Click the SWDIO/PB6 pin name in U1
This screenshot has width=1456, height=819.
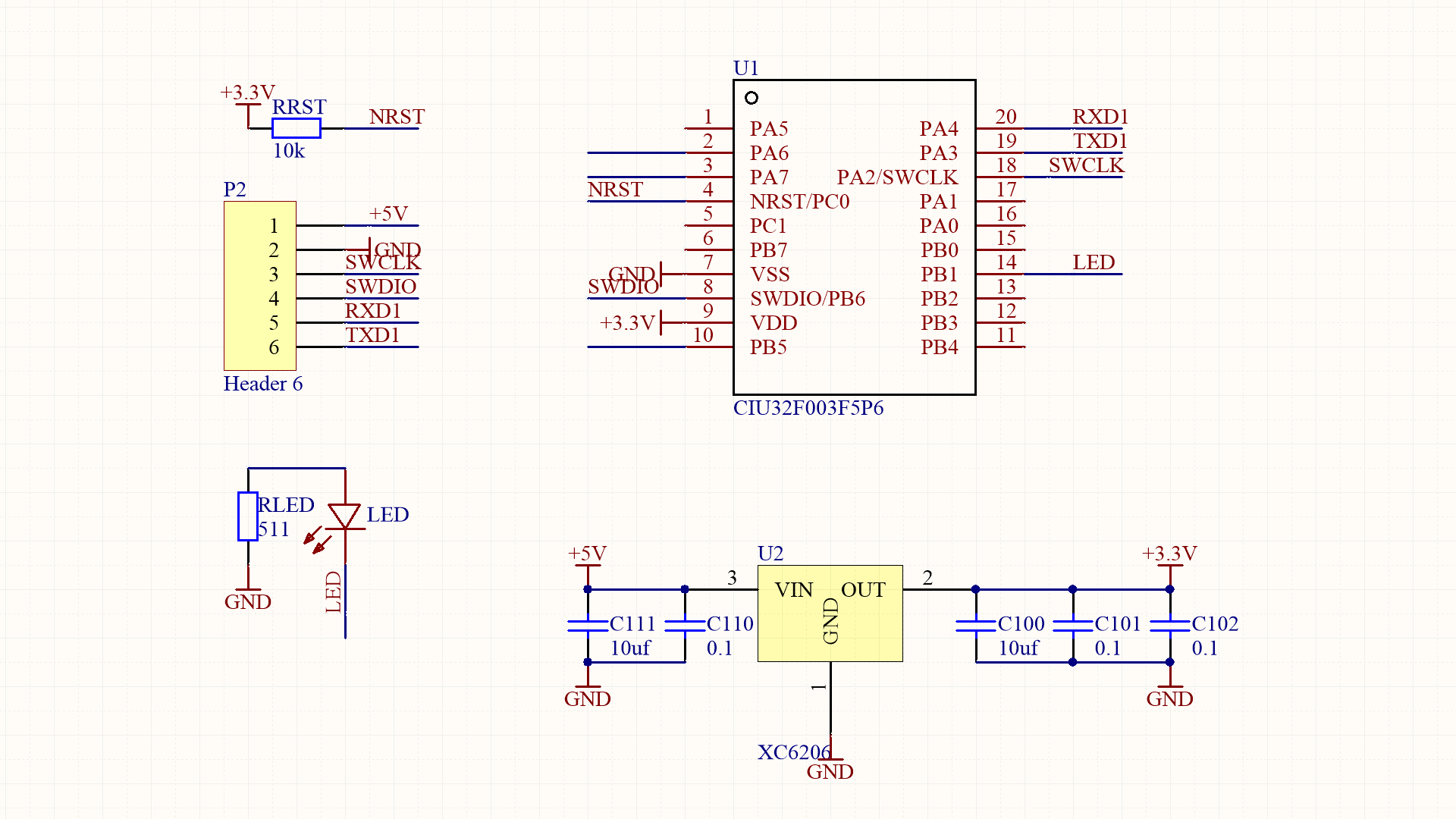(808, 299)
